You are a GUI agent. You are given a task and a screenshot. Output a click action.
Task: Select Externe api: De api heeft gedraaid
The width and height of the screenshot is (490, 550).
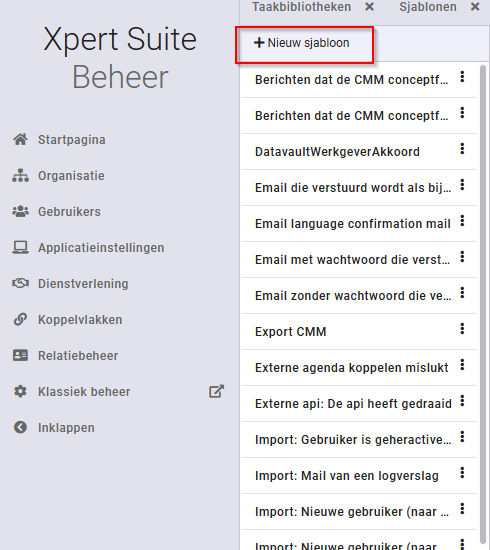point(353,404)
